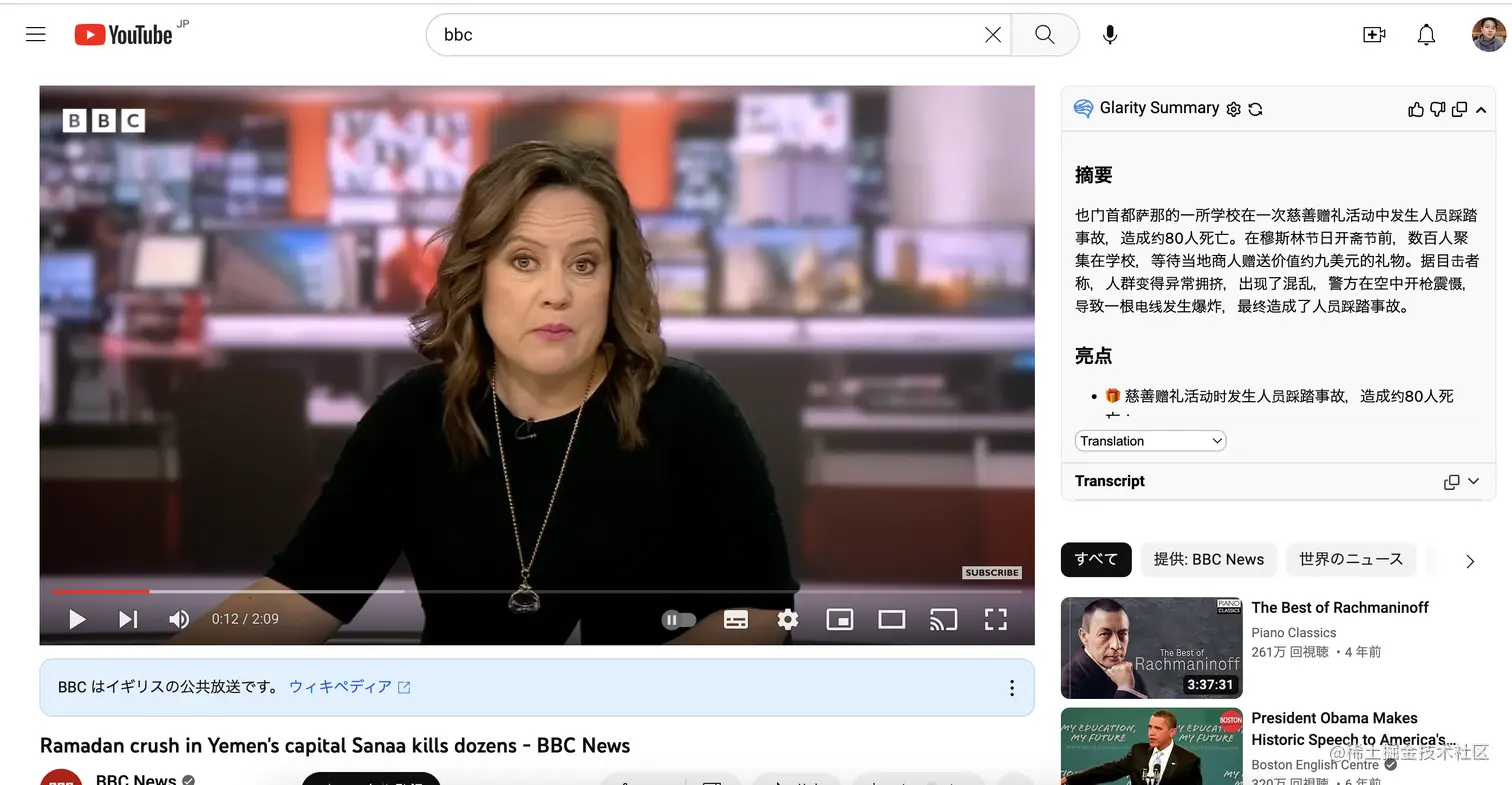Toggle subtitles on the player
Image resolution: width=1512 pixels, height=785 pixels.
click(736, 620)
